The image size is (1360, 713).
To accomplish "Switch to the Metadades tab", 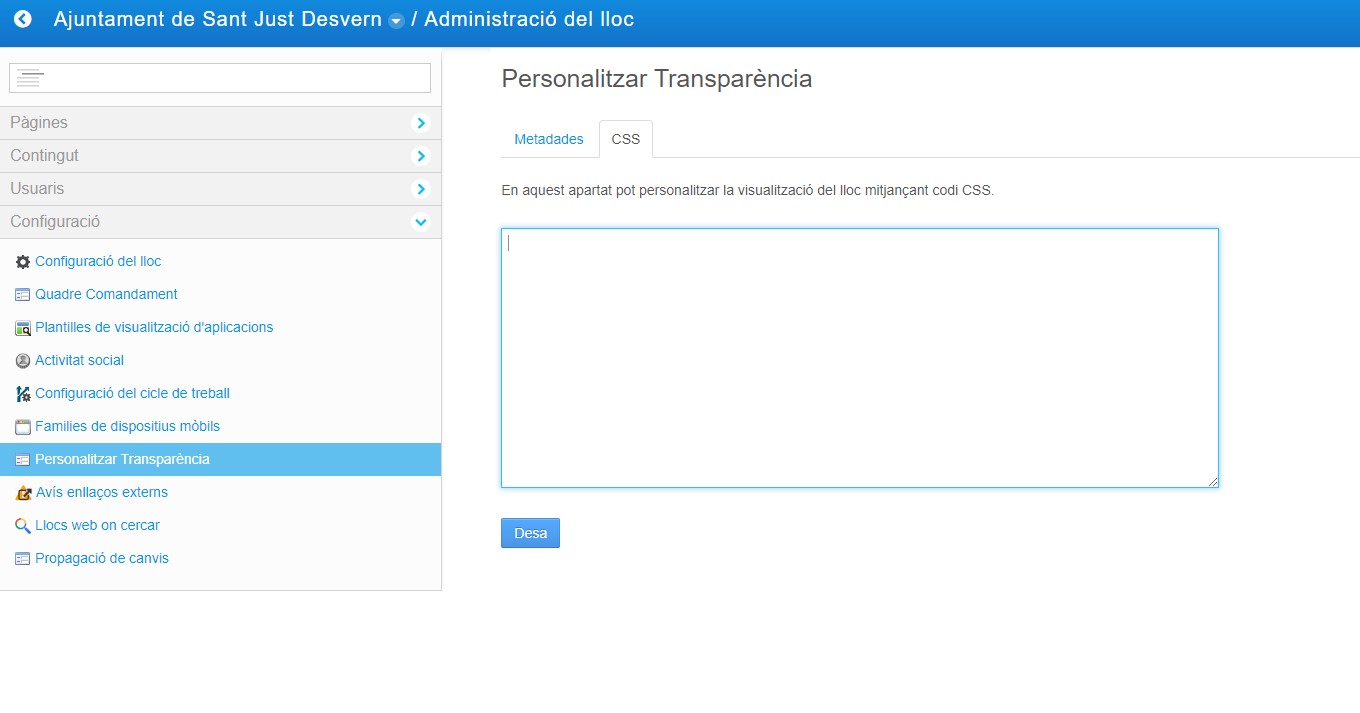I will pos(549,139).
